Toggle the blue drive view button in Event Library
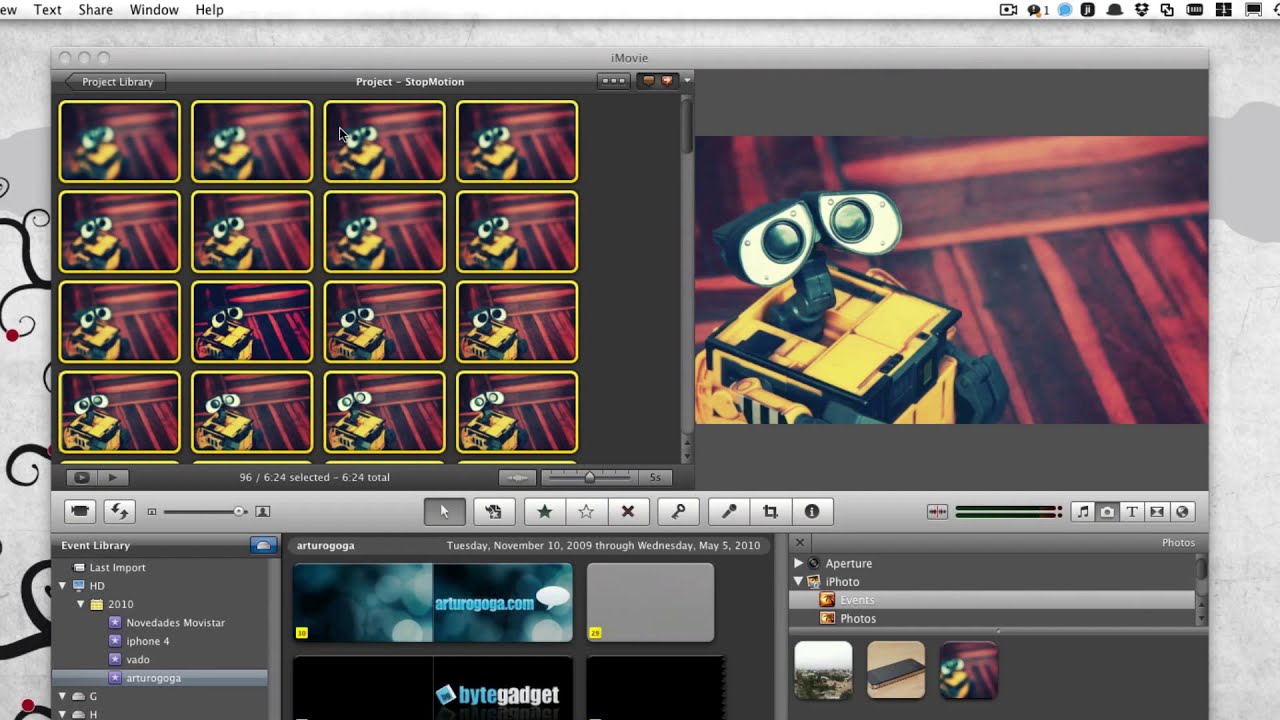Viewport: 1280px width, 720px height. (x=263, y=545)
